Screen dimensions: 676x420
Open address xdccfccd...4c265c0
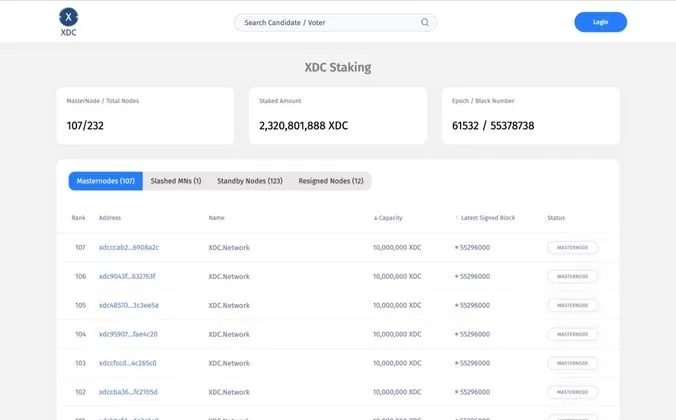click(x=128, y=363)
